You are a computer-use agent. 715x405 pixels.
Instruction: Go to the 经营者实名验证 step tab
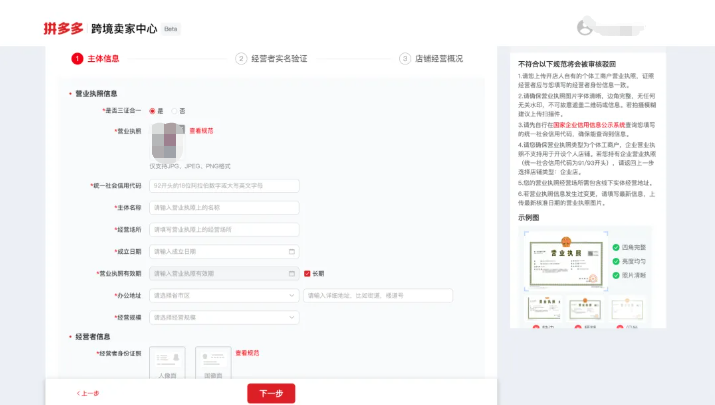[x=279, y=59]
